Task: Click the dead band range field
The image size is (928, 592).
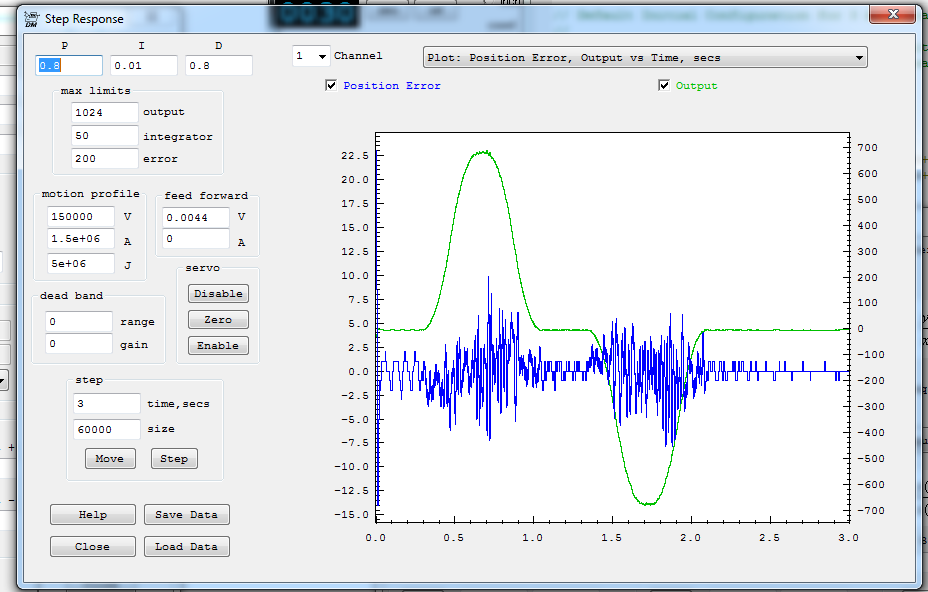Action: click(79, 321)
